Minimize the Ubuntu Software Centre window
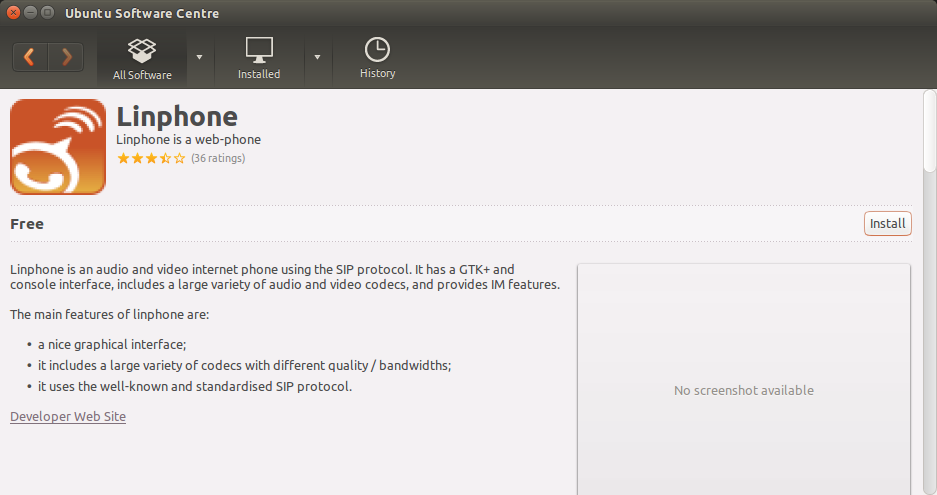The height and width of the screenshot is (495, 937). (x=30, y=13)
